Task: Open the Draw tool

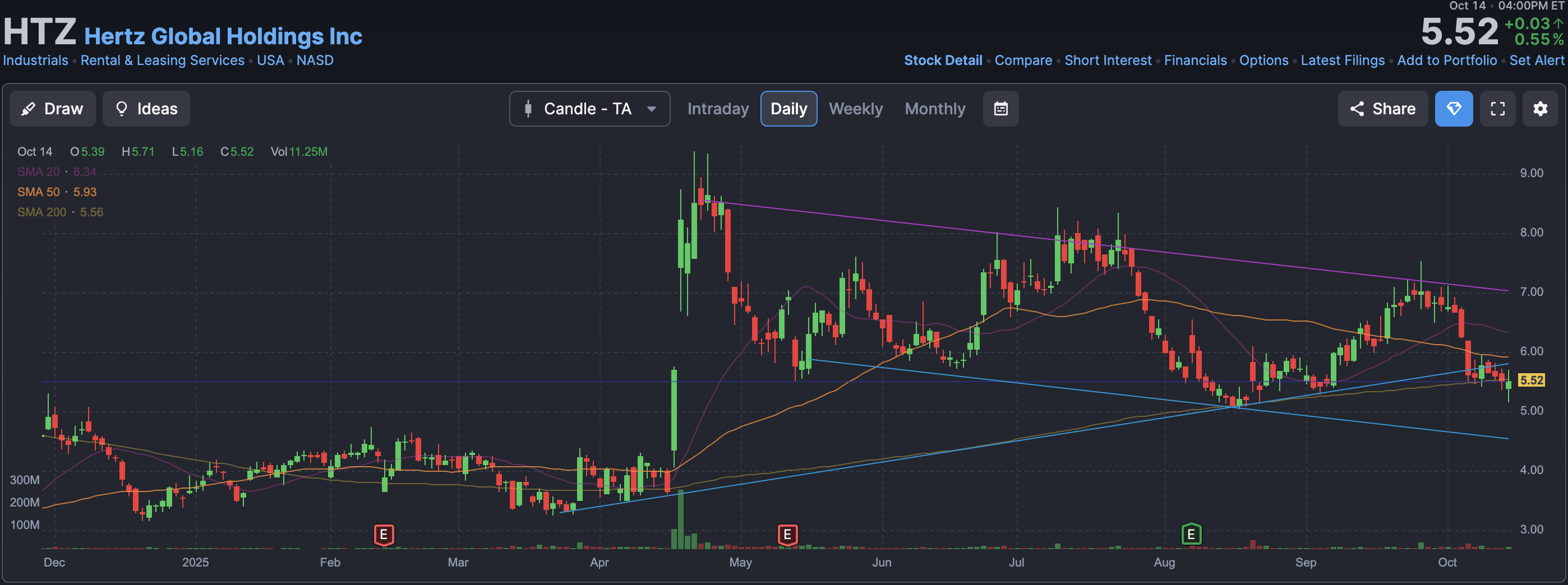Action: pos(52,109)
